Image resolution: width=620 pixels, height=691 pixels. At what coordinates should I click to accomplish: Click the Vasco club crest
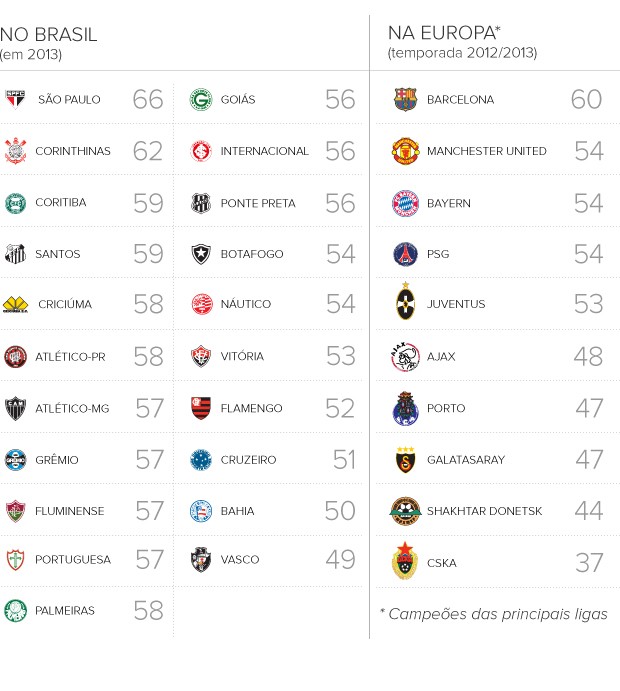(x=201, y=560)
